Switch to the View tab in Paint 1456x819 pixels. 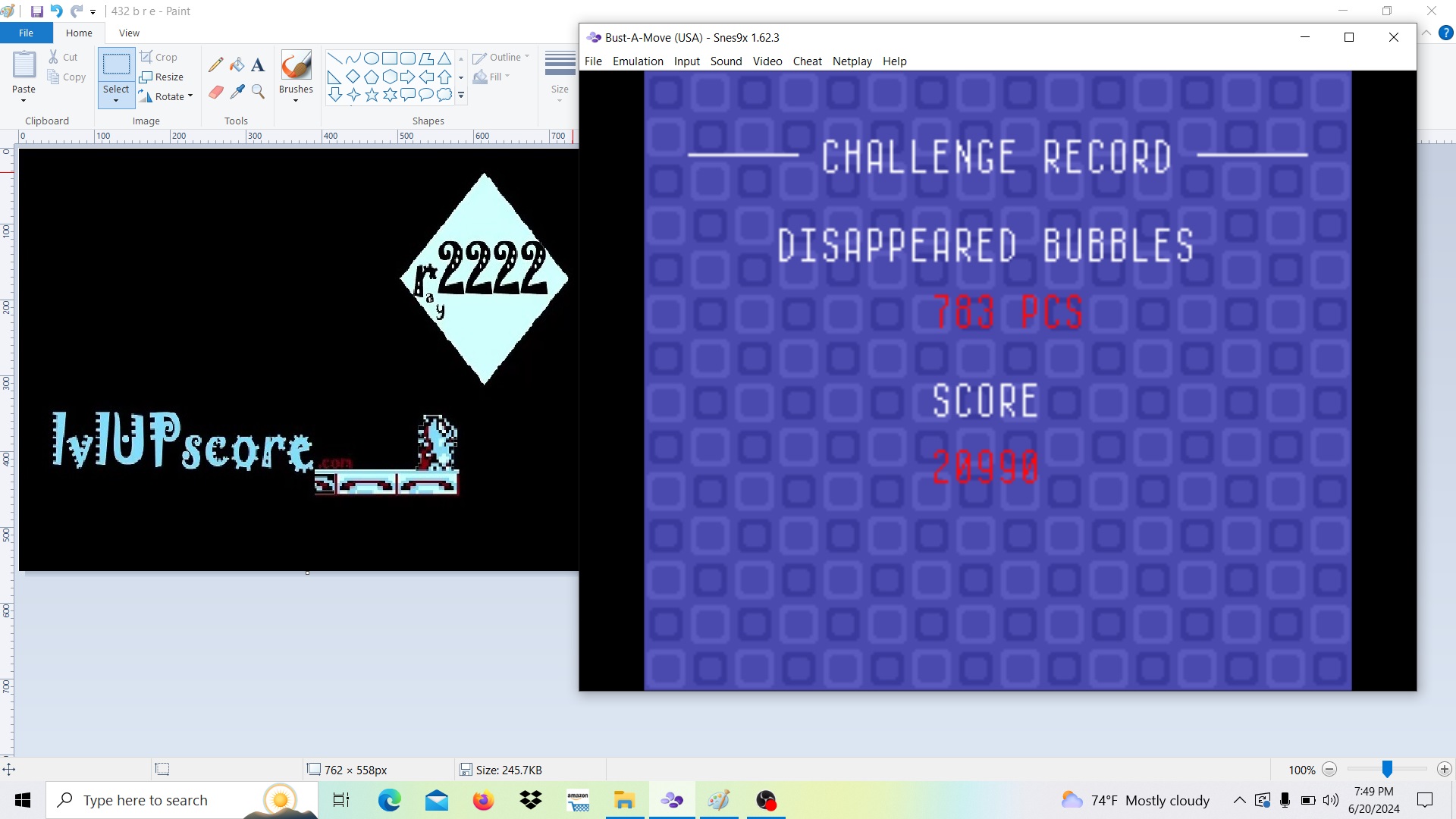pos(129,33)
